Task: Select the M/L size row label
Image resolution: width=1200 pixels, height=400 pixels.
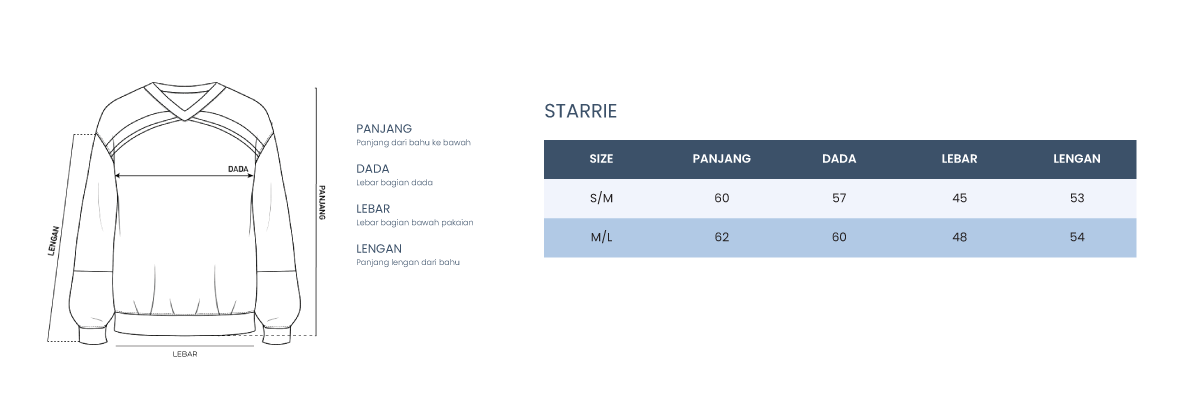Action: pyautogui.click(x=601, y=237)
